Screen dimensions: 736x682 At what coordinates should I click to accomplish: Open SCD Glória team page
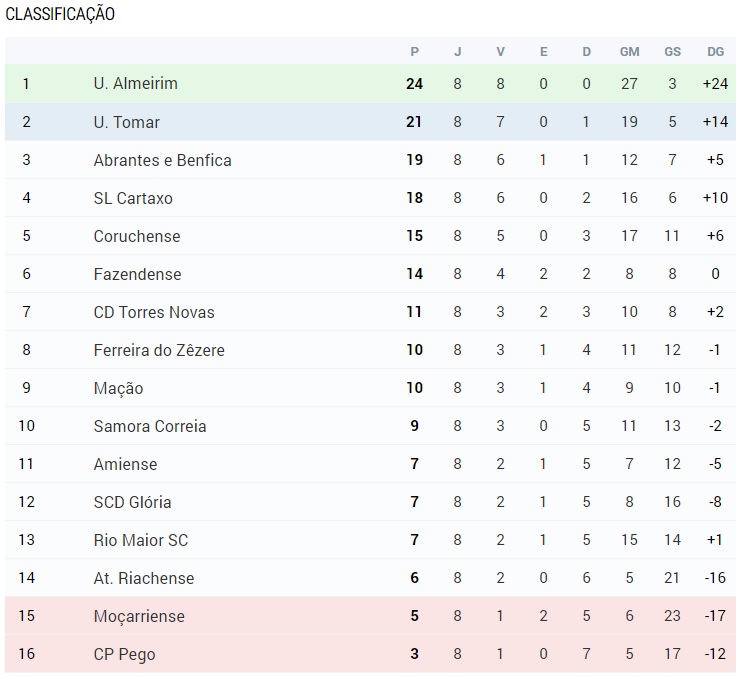(x=132, y=502)
